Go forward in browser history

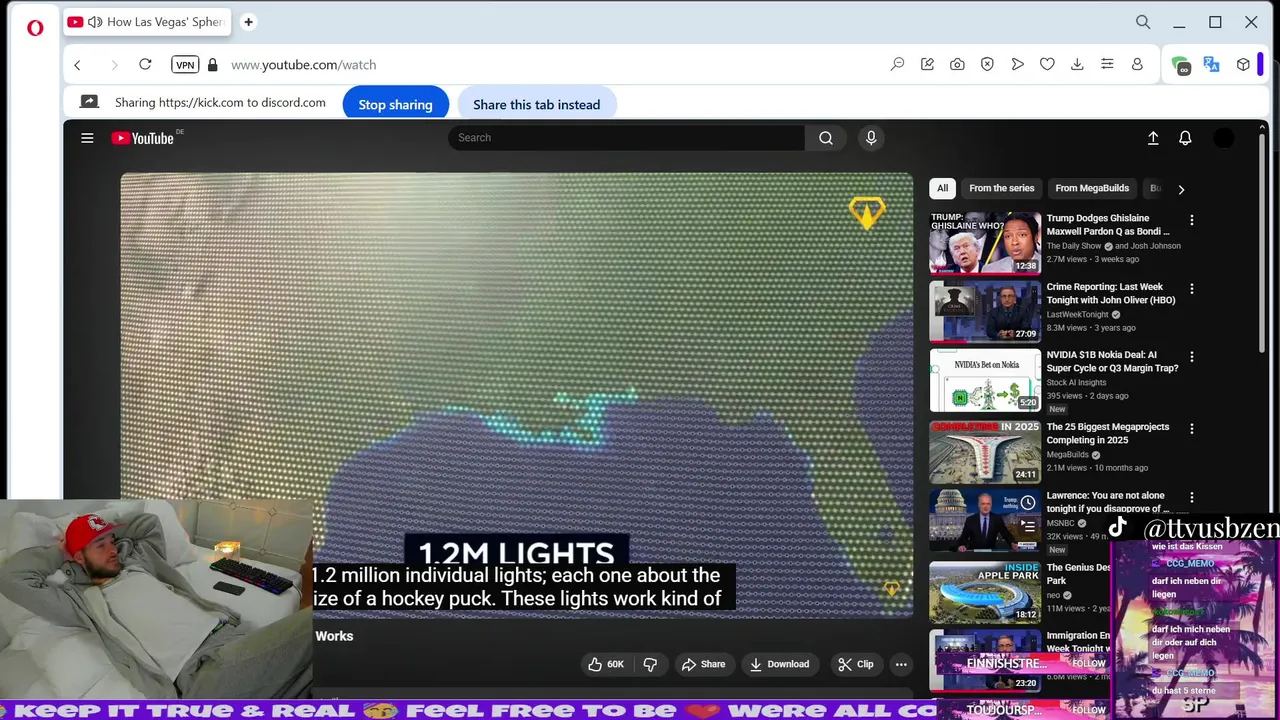click(x=114, y=64)
